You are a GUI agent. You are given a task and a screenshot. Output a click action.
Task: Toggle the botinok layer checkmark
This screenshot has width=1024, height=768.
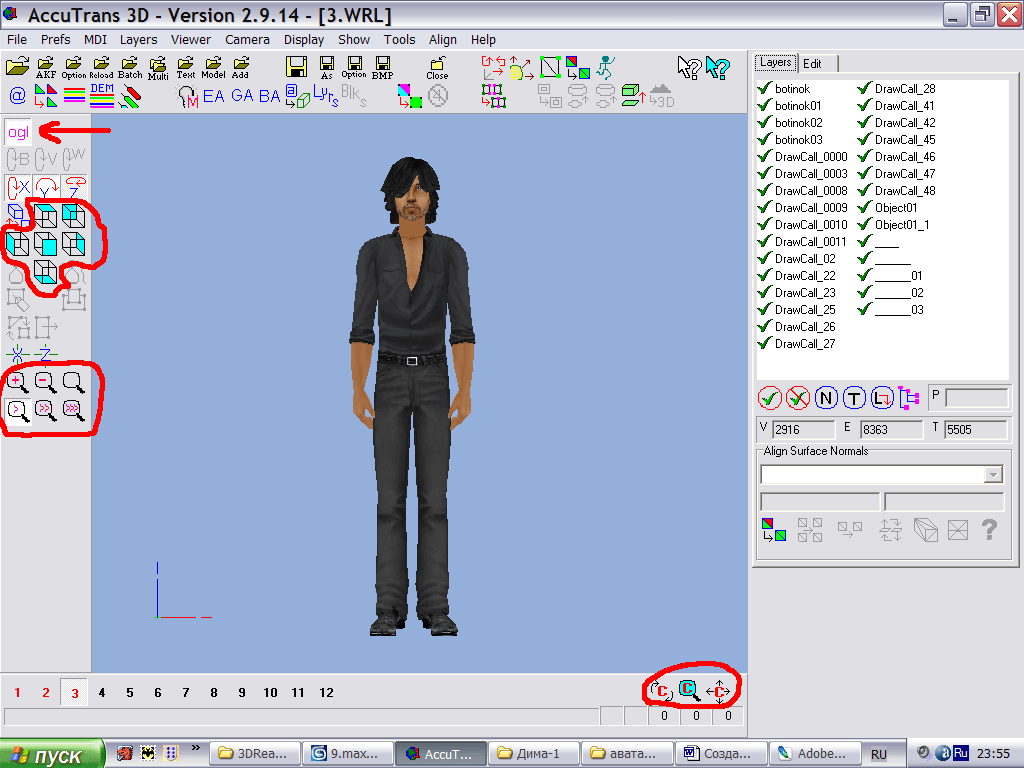765,88
